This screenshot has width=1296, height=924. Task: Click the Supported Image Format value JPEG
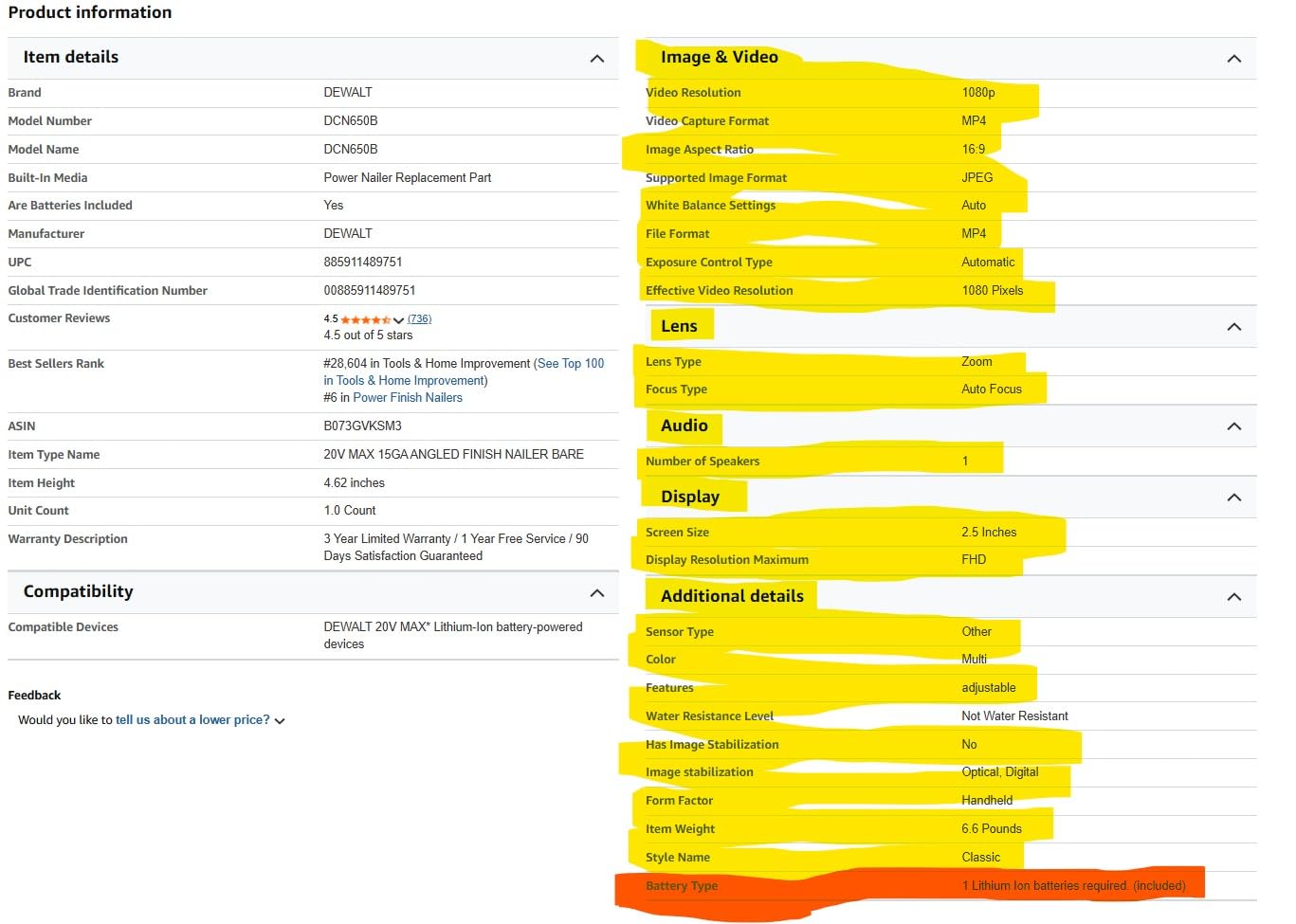pyautogui.click(x=977, y=178)
